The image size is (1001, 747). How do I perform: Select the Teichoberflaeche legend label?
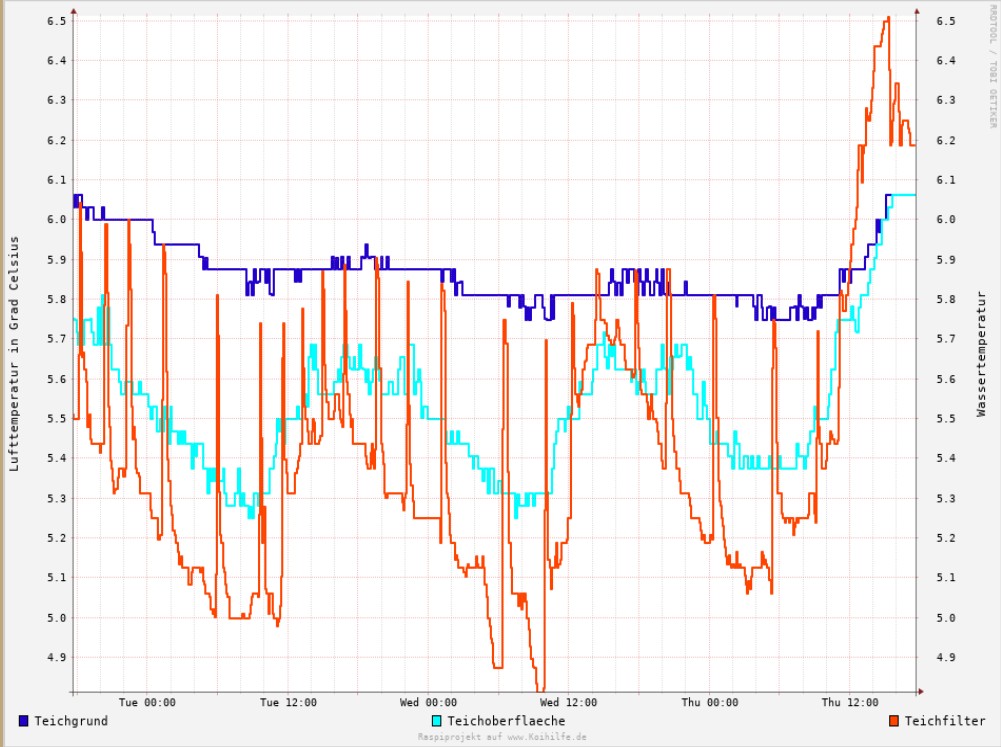[506, 721]
